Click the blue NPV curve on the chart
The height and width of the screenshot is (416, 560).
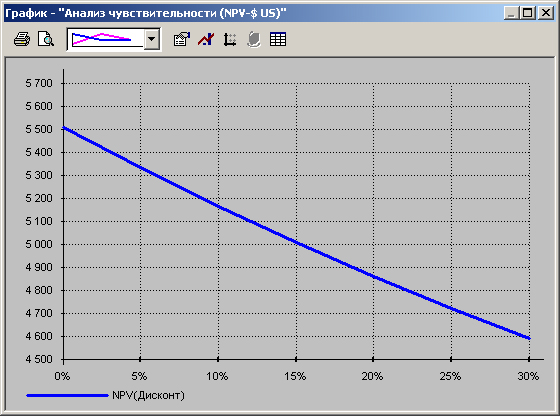[x=296, y=242]
